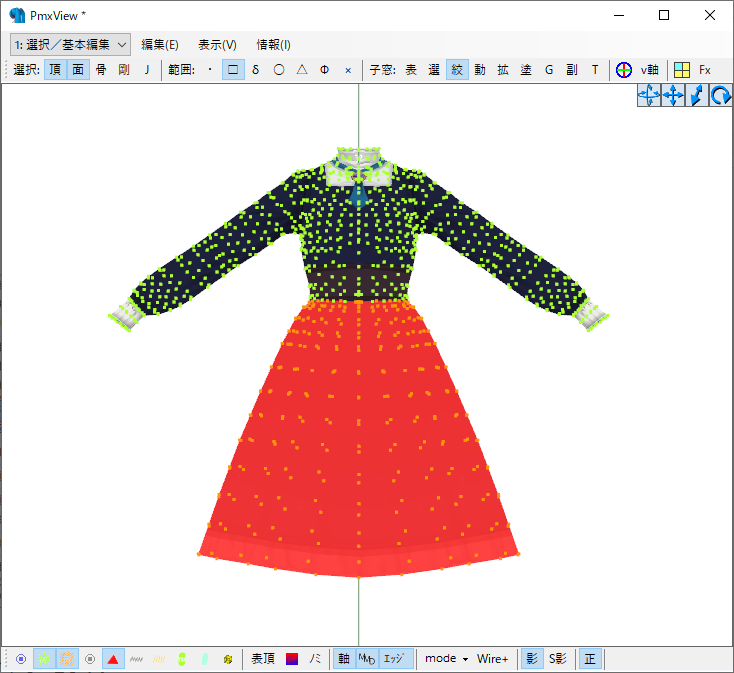Toggle 軸 axis display

point(344,659)
